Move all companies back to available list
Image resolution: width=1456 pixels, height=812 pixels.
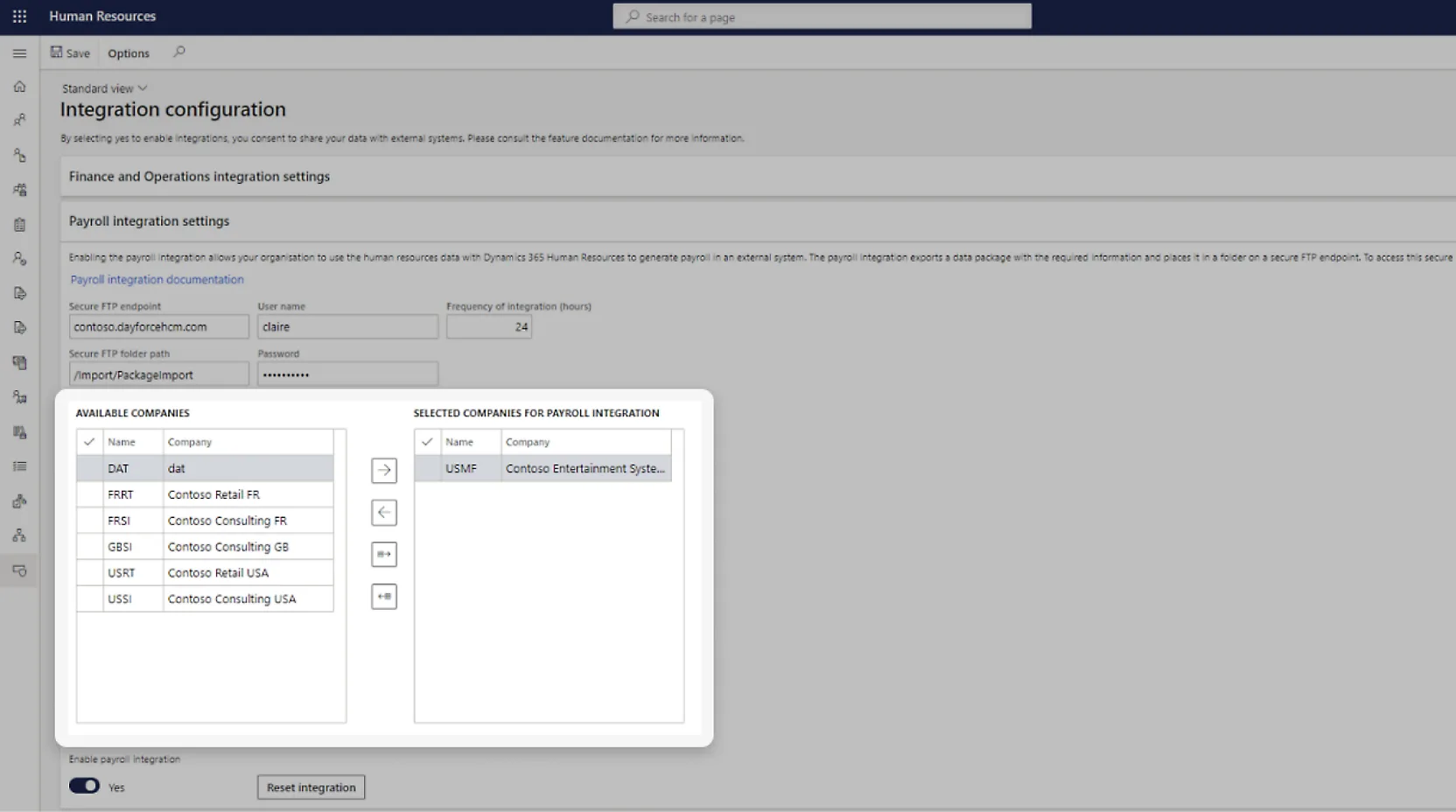pos(384,597)
